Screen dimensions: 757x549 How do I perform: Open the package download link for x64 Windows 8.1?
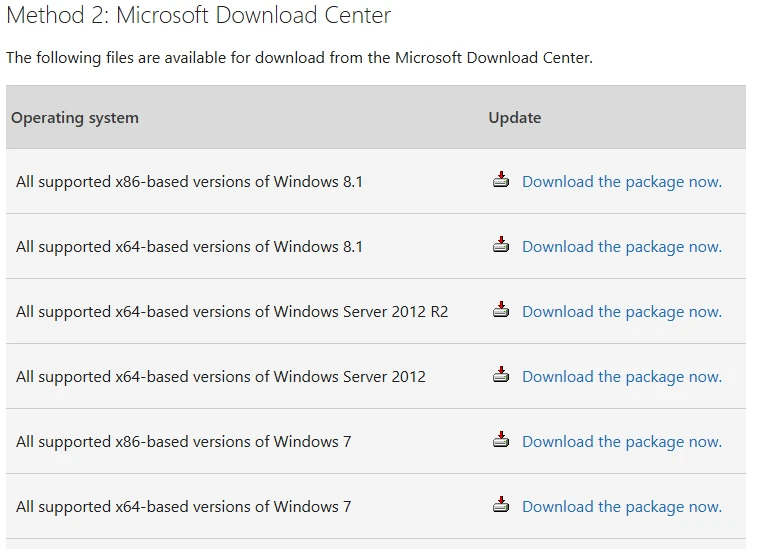[621, 247]
